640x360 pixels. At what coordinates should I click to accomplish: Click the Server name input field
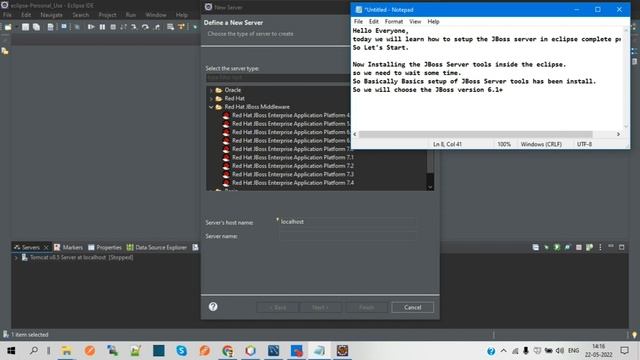pos(348,236)
